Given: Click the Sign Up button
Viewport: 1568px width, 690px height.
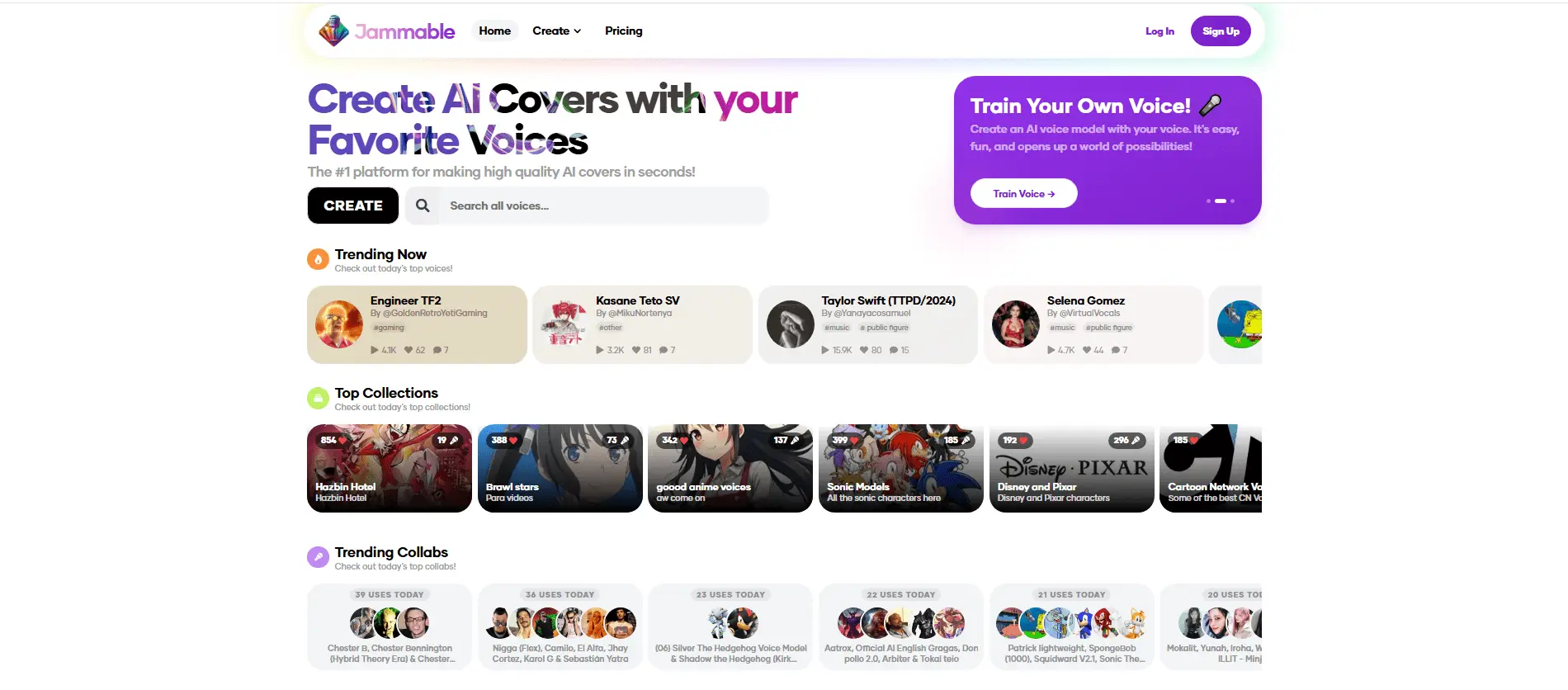Looking at the screenshot, I should [x=1221, y=31].
